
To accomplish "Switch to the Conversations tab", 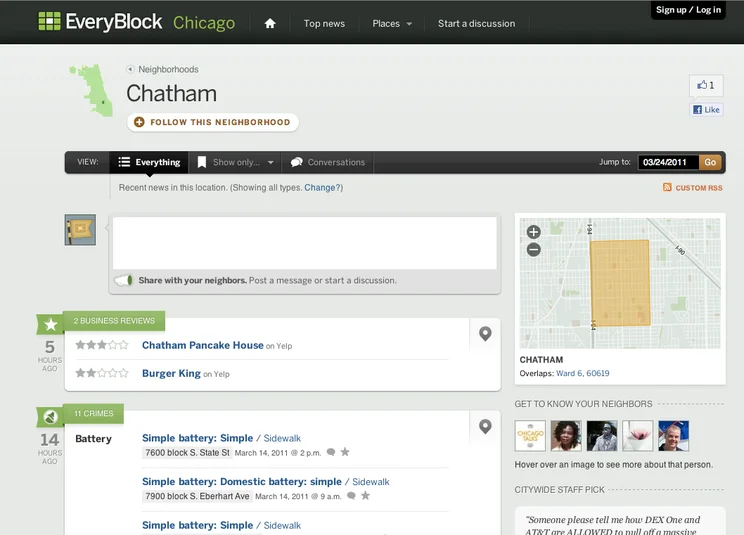I will pos(328,162).
